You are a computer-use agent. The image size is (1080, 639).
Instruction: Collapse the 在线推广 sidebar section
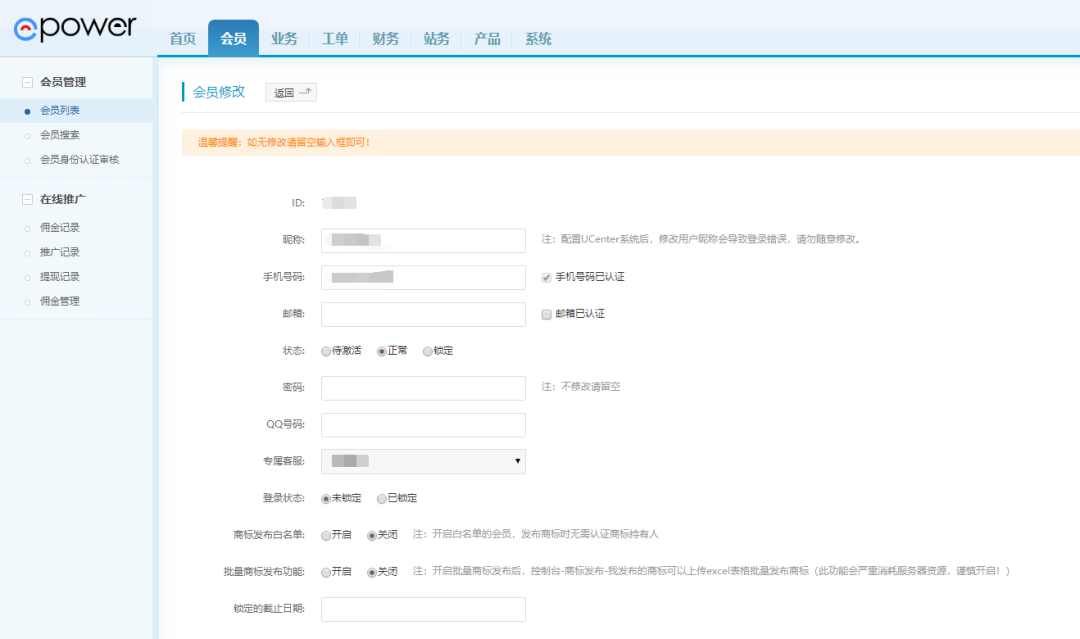pos(28,199)
